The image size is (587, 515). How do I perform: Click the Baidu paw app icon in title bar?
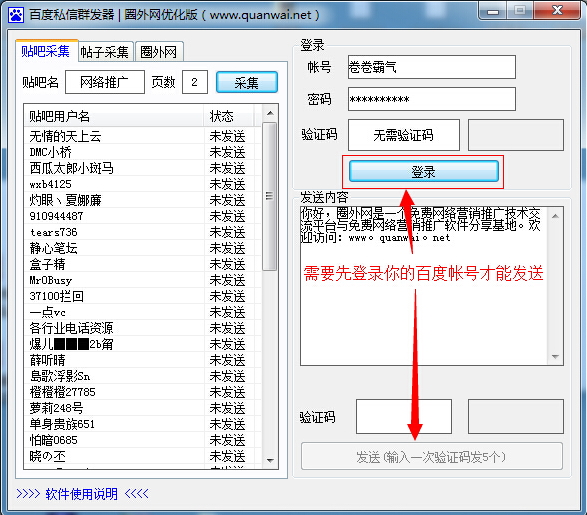[16, 15]
